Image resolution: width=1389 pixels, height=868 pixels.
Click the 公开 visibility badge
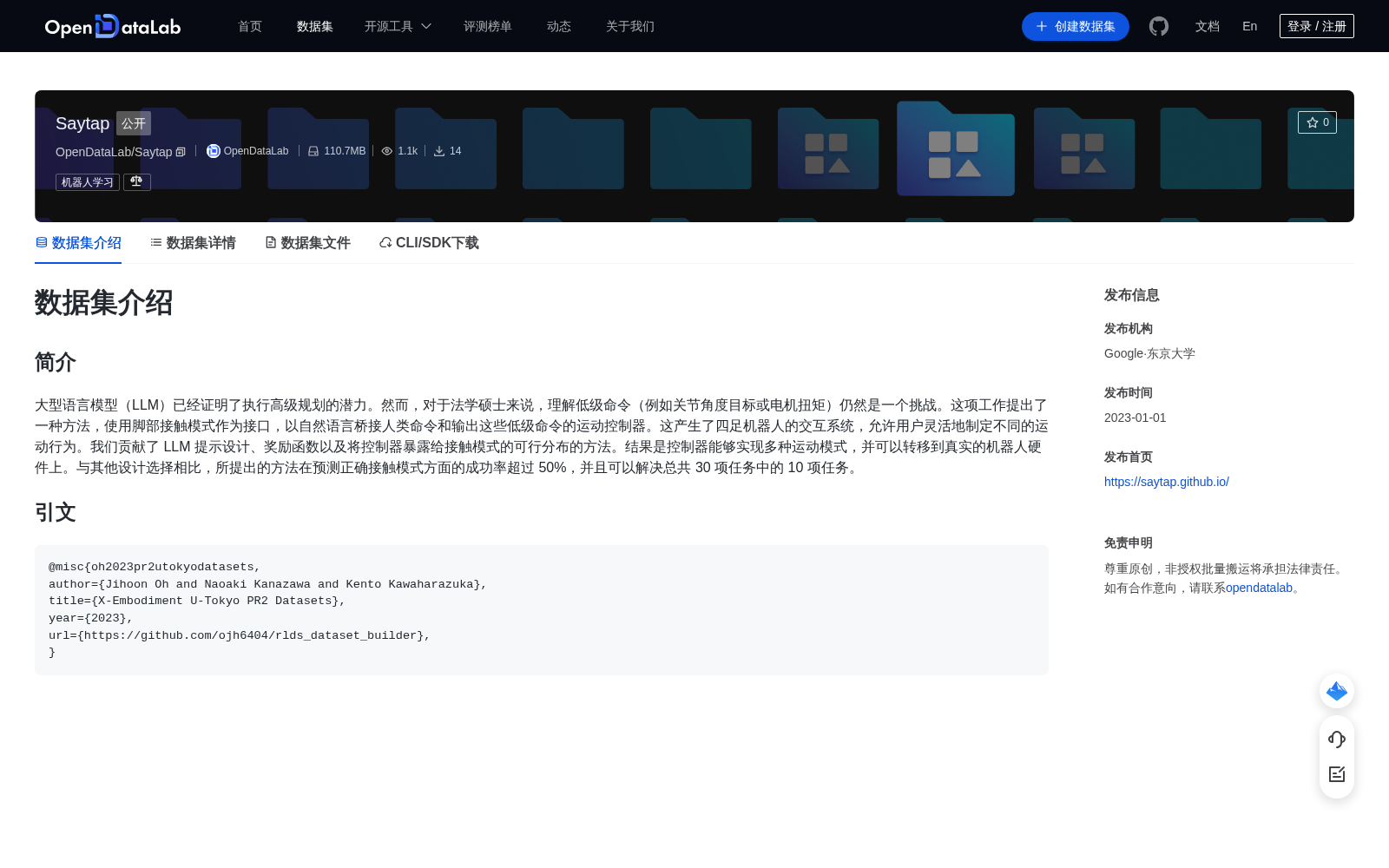[134, 123]
